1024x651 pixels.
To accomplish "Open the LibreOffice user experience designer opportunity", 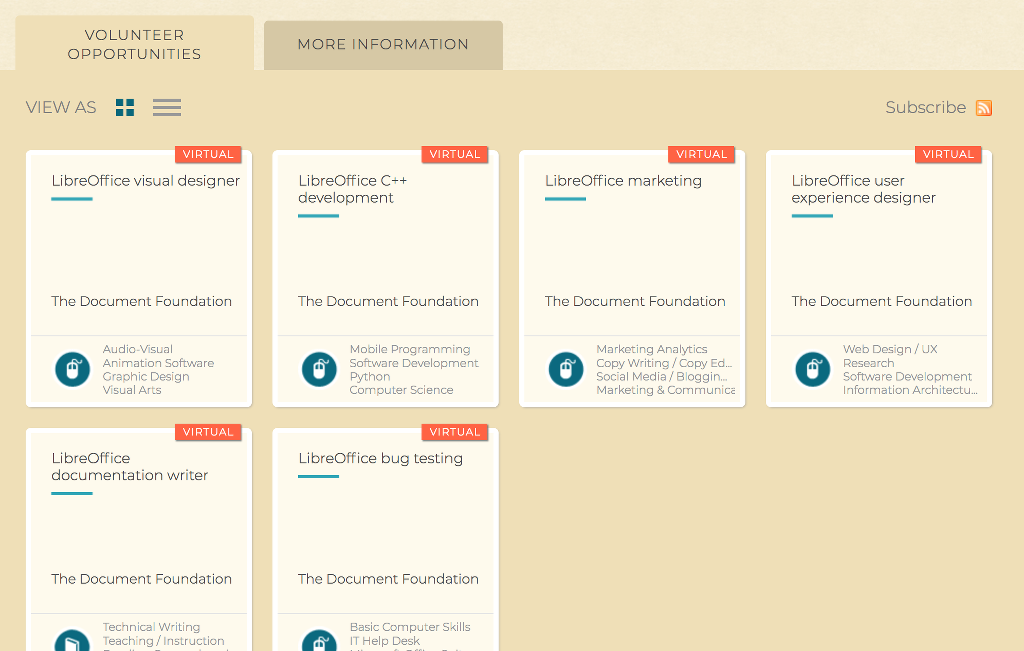I will [x=863, y=189].
